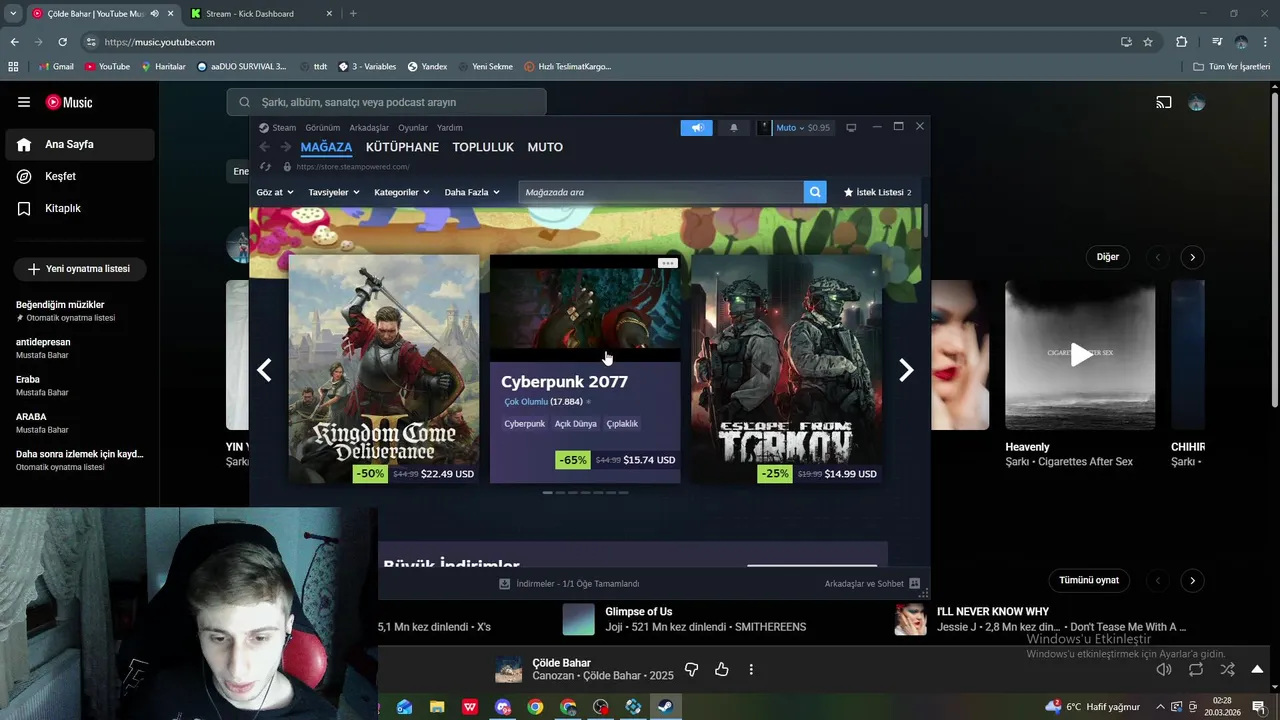Open Steam friends and chat icon
1280x720 pixels.
point(914,584)
